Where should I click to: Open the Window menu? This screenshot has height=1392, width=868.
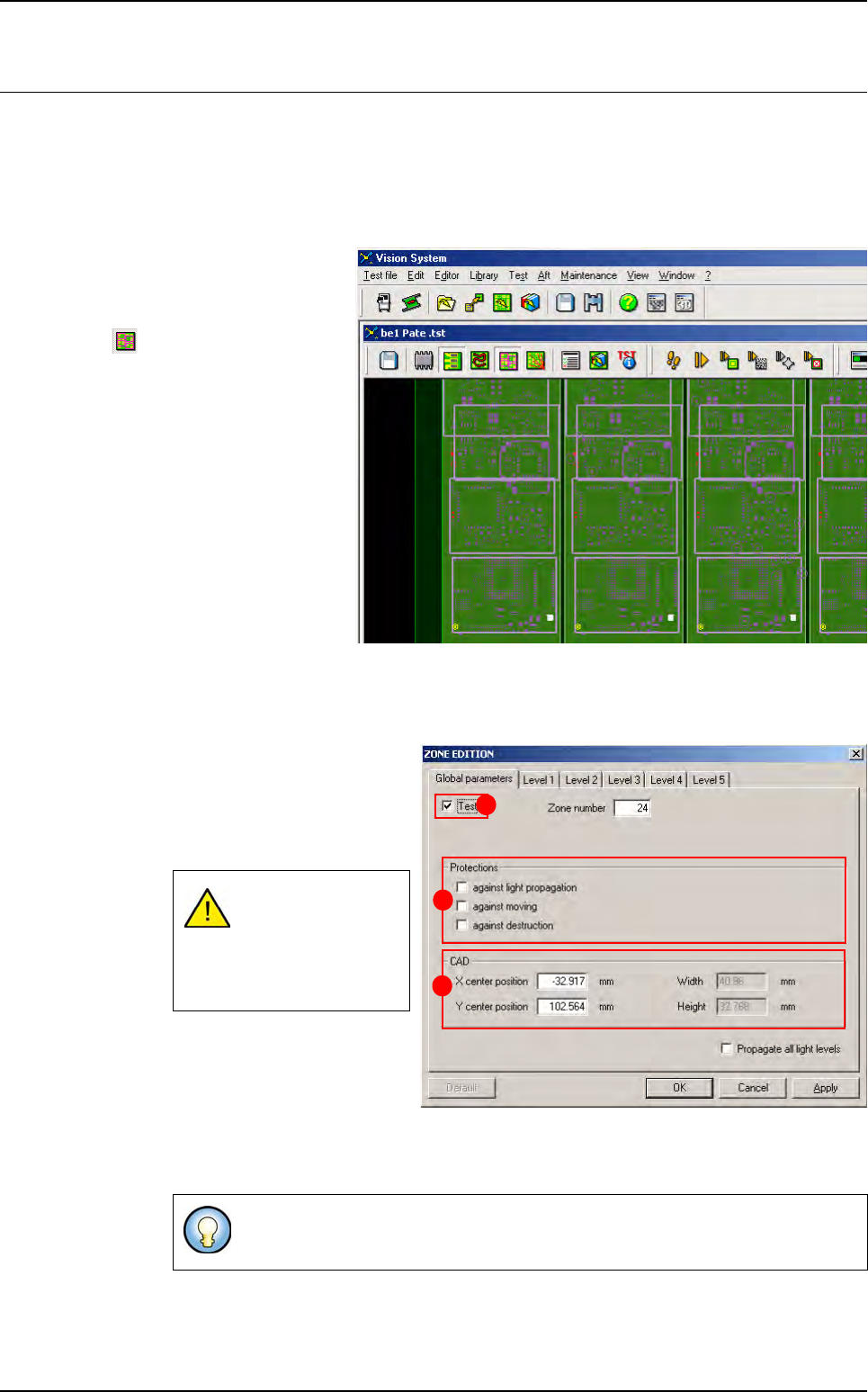tap(676, 275)
